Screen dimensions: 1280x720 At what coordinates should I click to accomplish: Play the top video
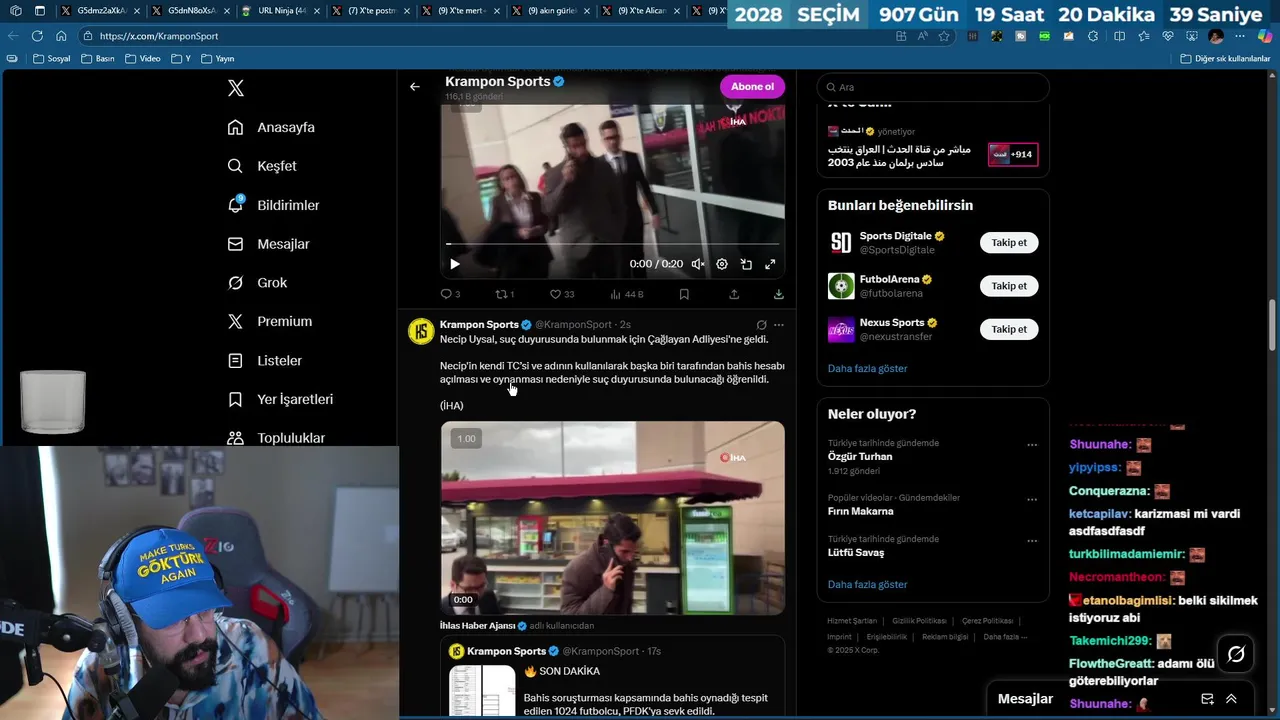pyautogui.click(x=454, y=264)
